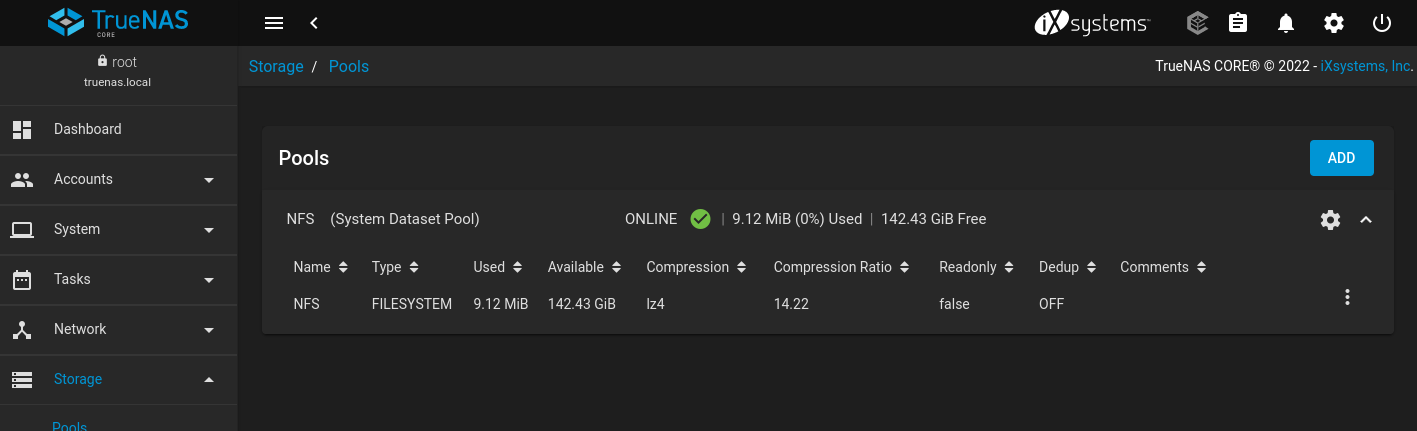Viewport: 1417px width, 431px height.
Task: Sort by Available column header
Action: [585, 267]
